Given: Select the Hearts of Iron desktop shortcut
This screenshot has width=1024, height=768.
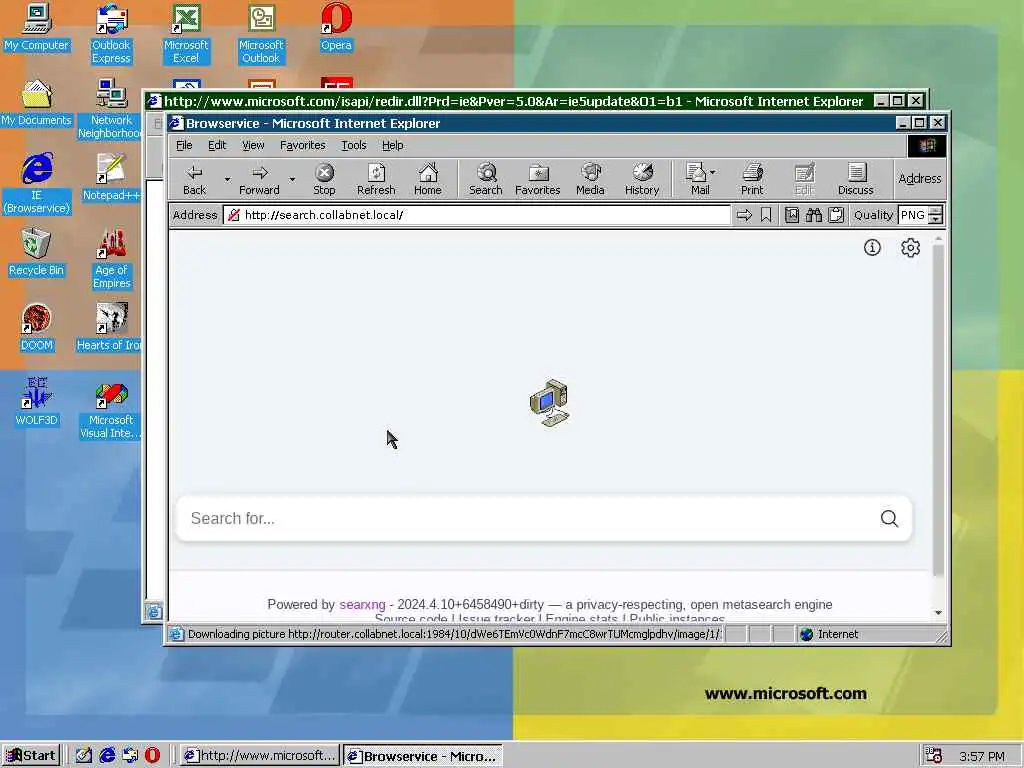Looking at the screenshot, I should [110, 328].
